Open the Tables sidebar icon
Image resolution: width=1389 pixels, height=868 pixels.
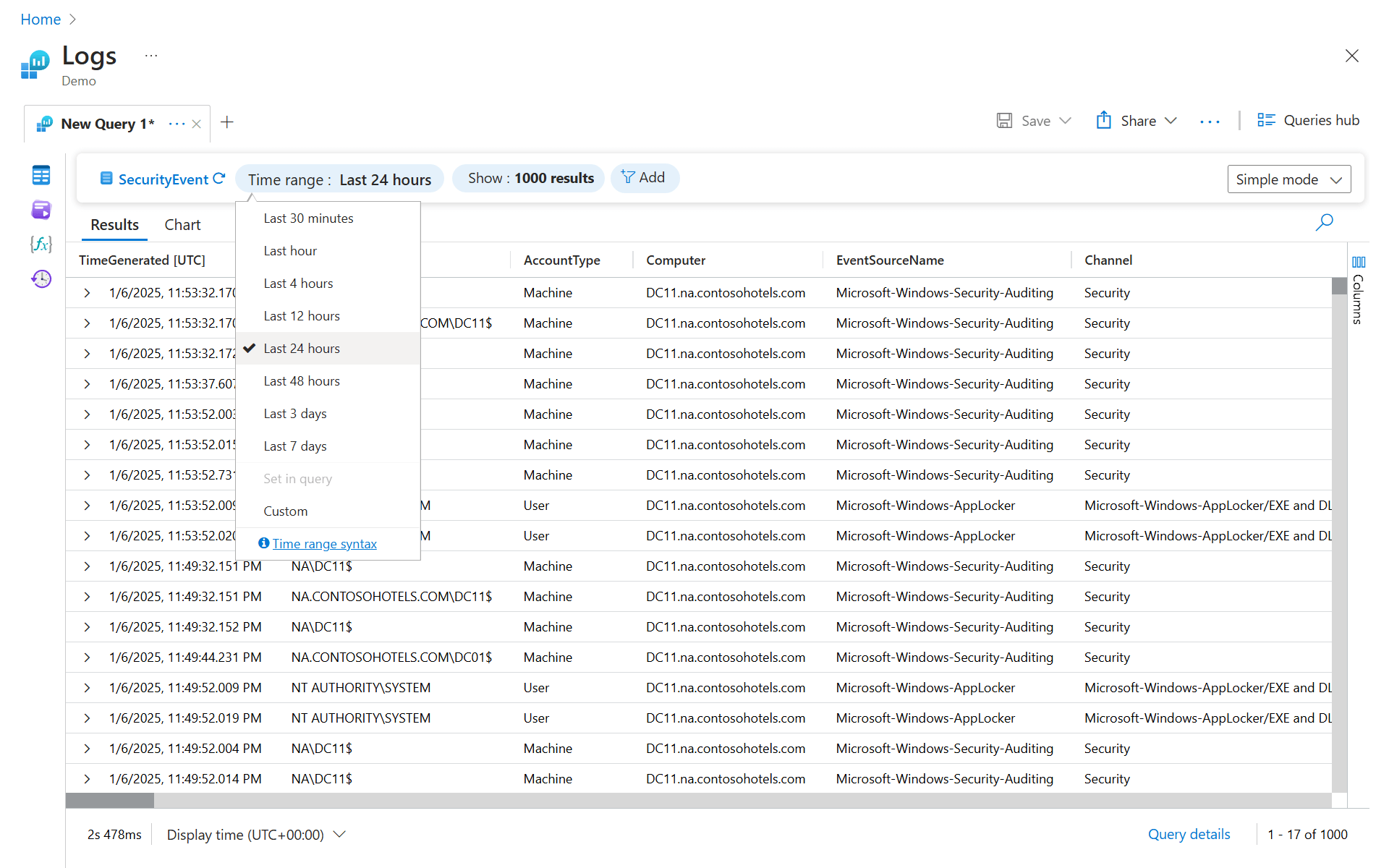tap(41, 175)
